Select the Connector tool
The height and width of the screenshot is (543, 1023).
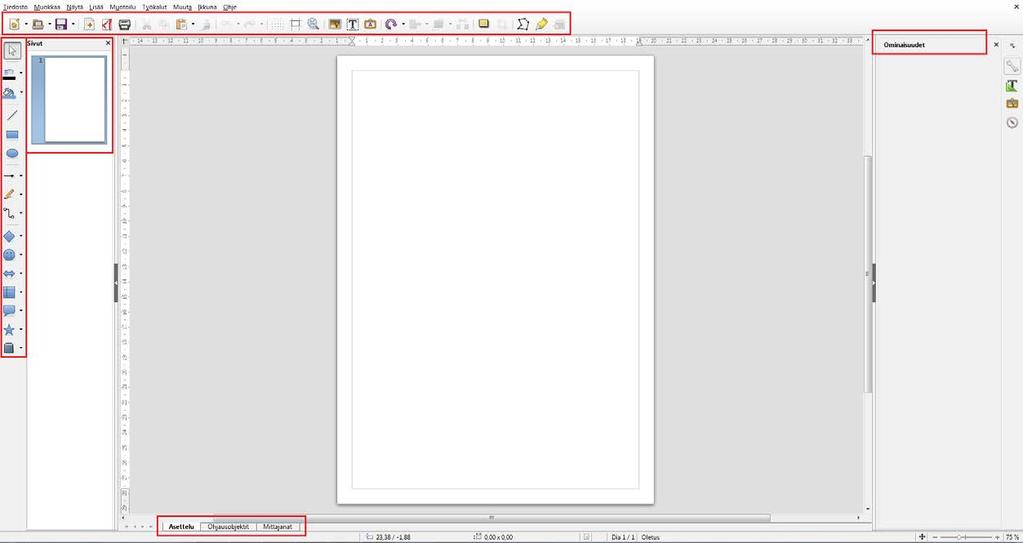(9, 213)
